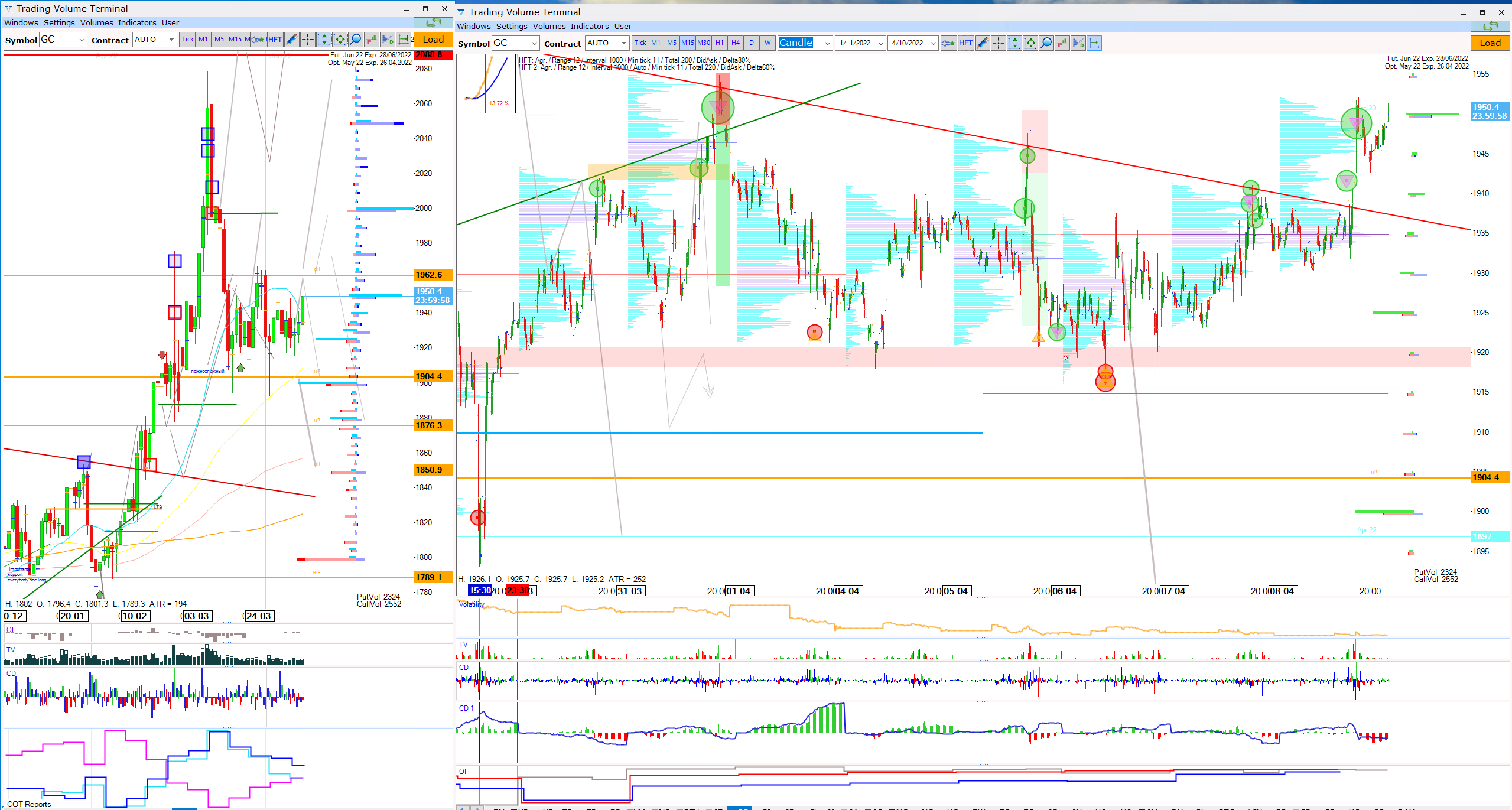Select daily D timeframe in right window
1512x810 pixels.
[x=752, y=43]
